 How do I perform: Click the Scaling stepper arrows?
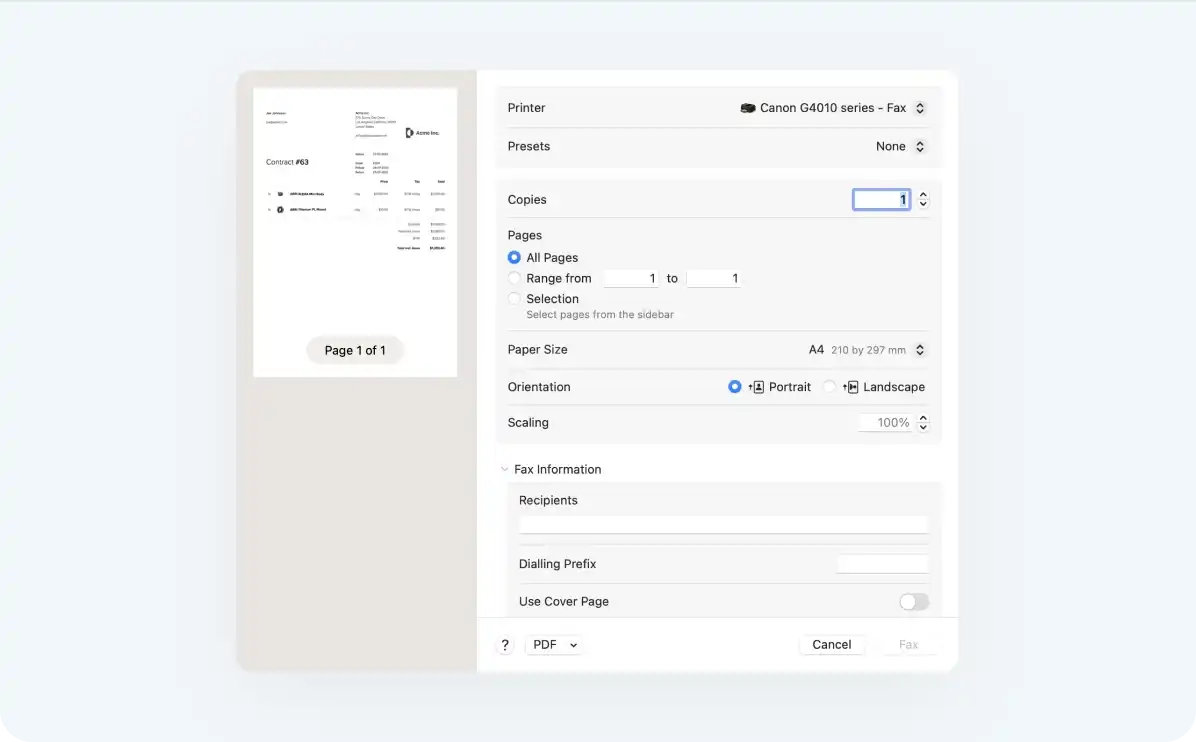922,422
